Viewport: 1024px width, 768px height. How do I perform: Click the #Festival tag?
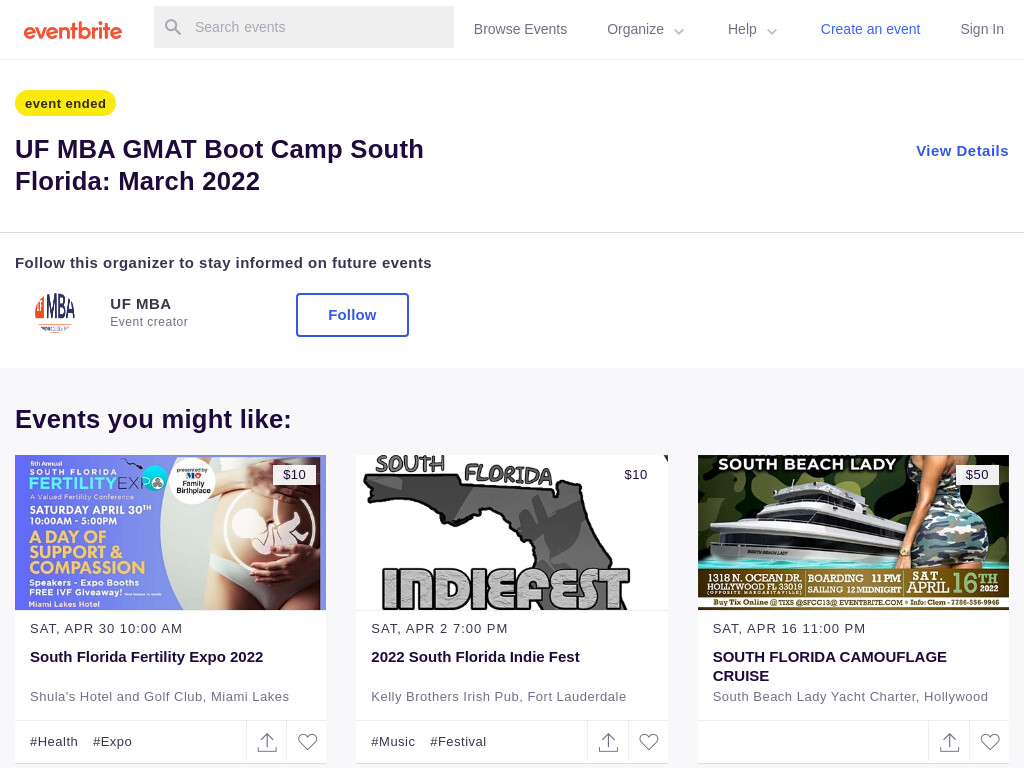click(458, 742)
